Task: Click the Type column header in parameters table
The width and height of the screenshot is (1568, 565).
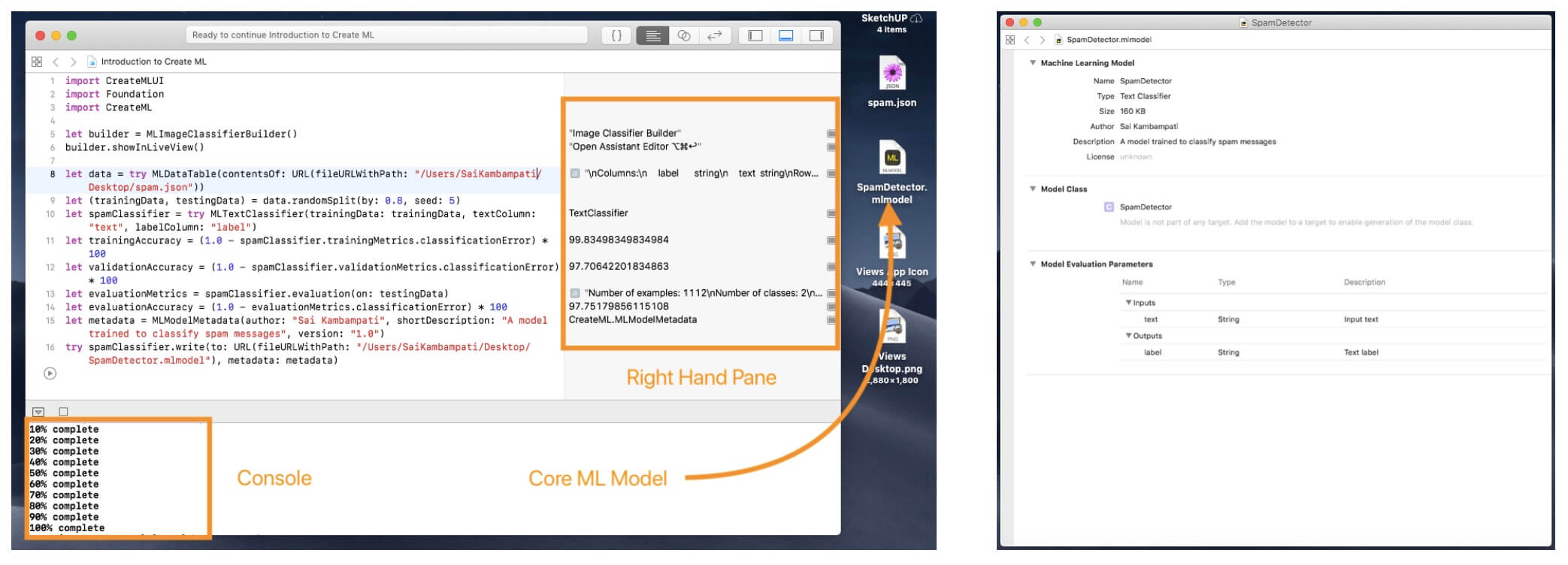Action: pos(1227,282)
